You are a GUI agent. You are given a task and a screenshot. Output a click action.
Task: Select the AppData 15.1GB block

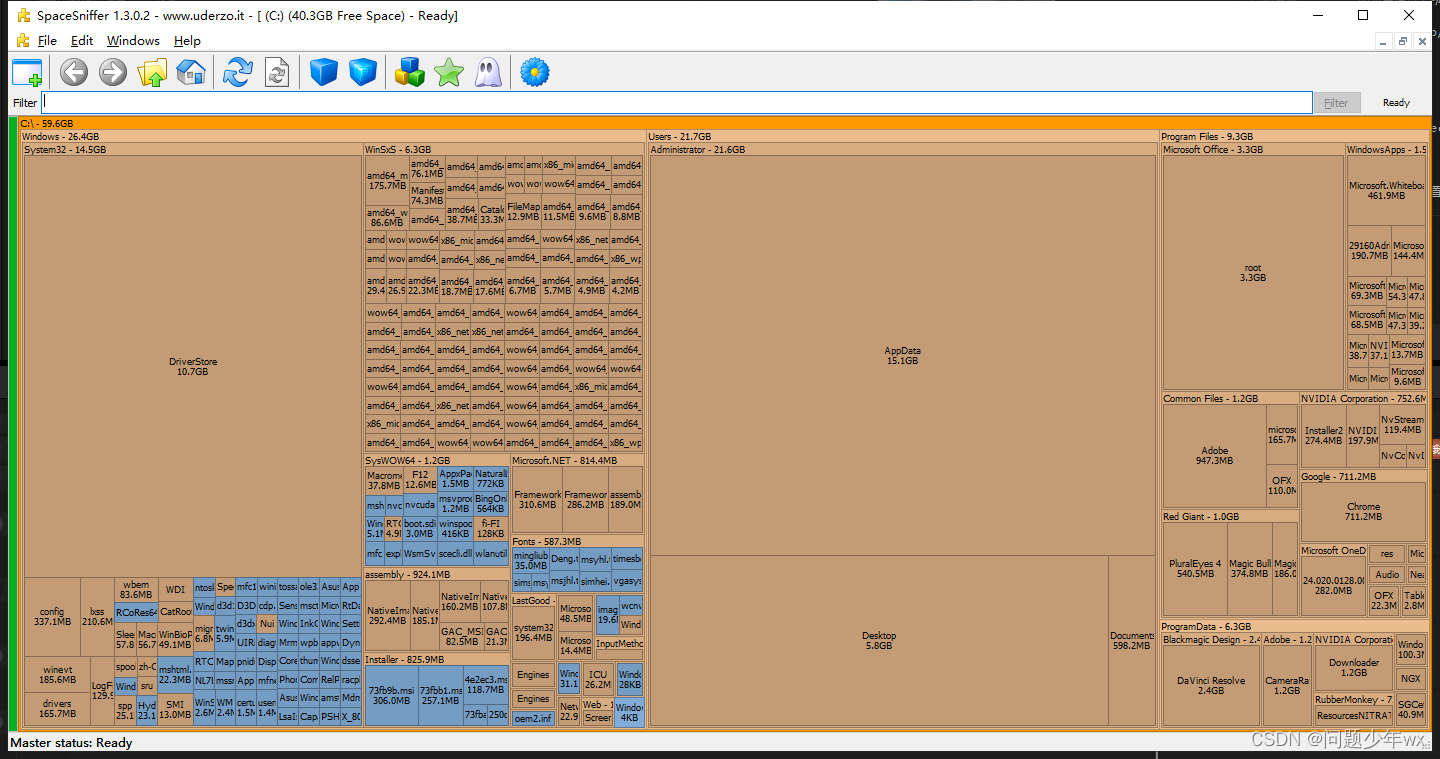point(902,355)
